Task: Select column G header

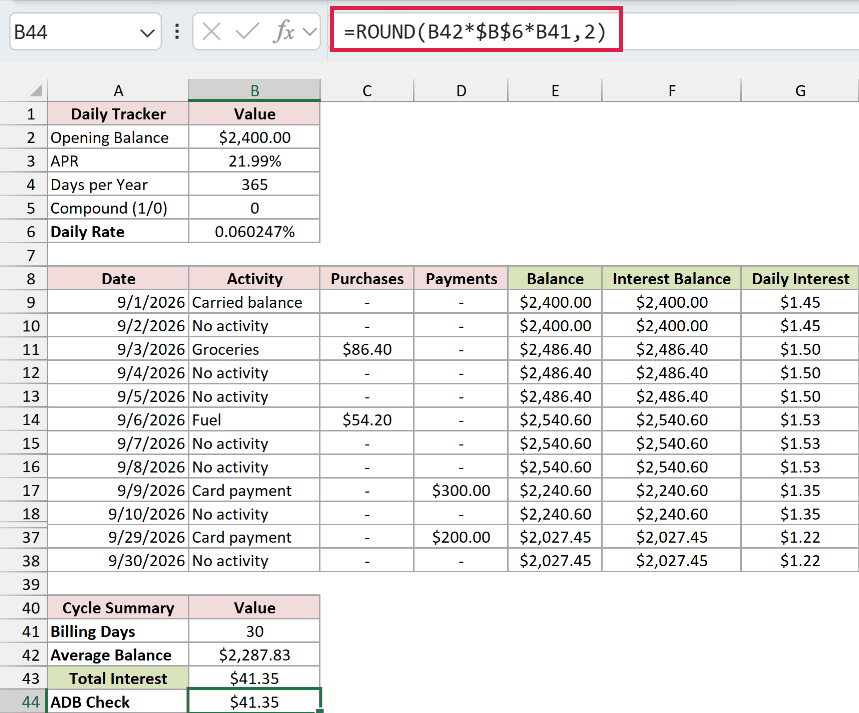Action: click(800, 90)
